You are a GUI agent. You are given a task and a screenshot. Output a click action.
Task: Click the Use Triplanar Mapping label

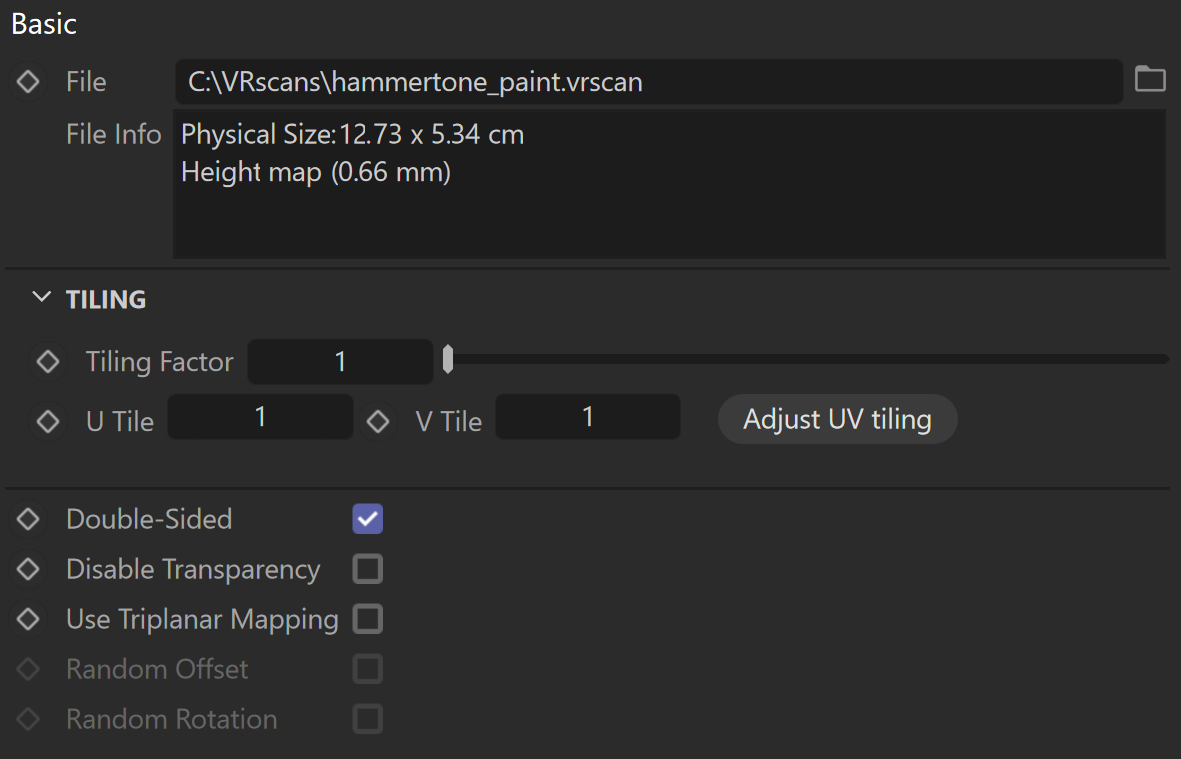tap(203, 620)
